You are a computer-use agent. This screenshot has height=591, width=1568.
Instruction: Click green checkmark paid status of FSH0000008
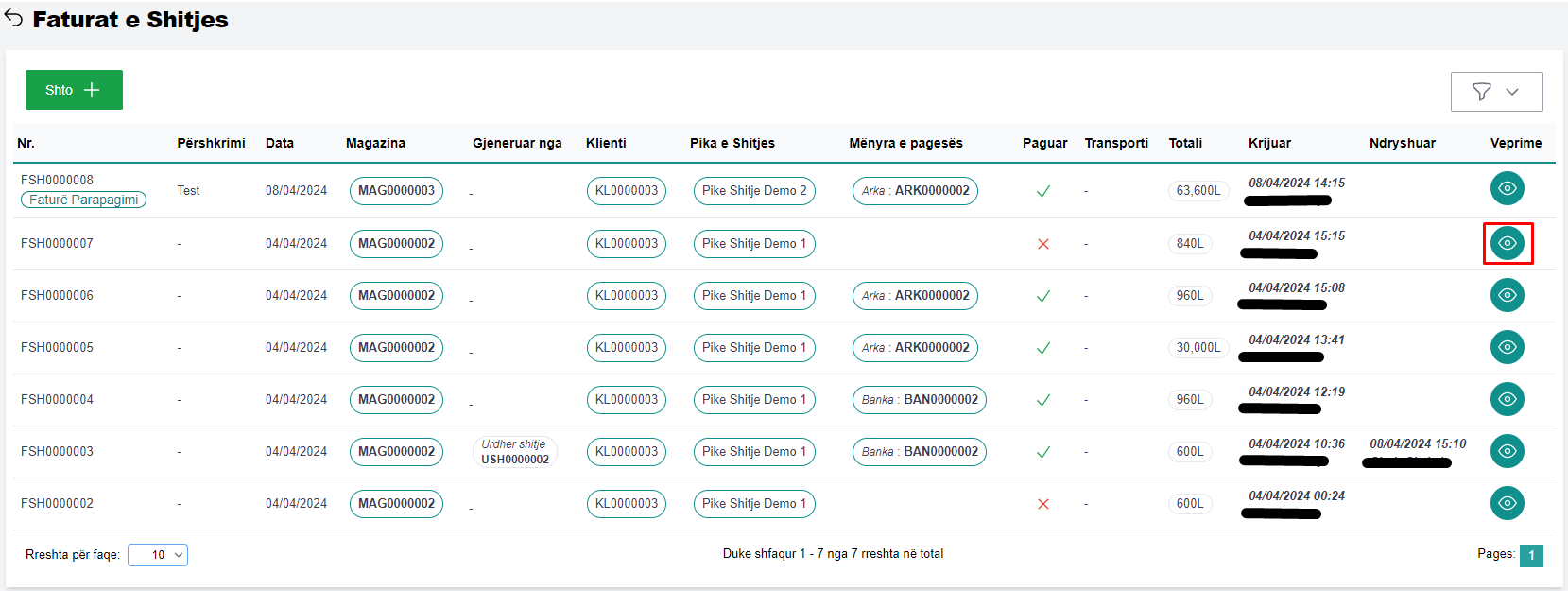coord(1043,191)
